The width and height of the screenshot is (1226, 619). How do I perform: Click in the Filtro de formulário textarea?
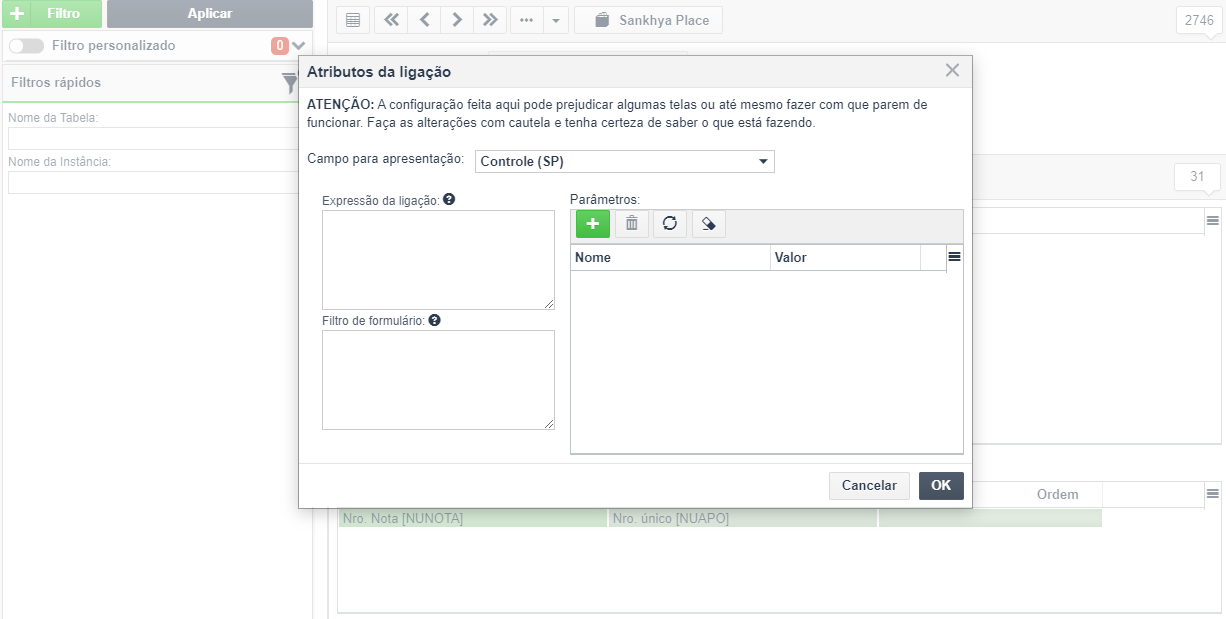point(438,380)
